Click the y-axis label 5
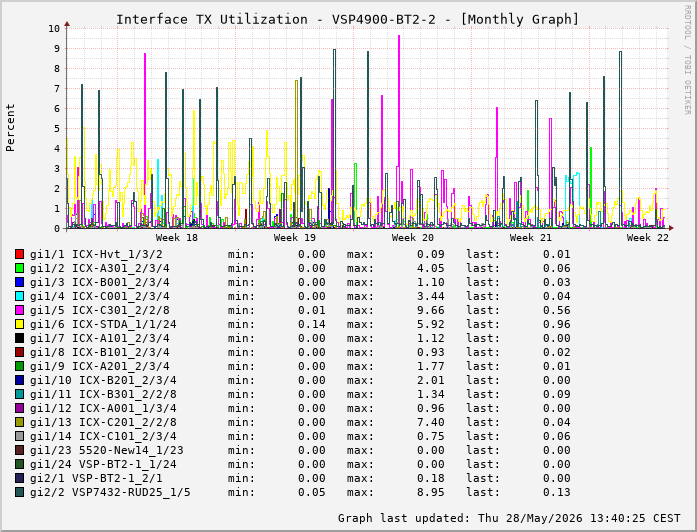Image resolution: width=697 pixels, height=532 pixels. coord(57,128)
